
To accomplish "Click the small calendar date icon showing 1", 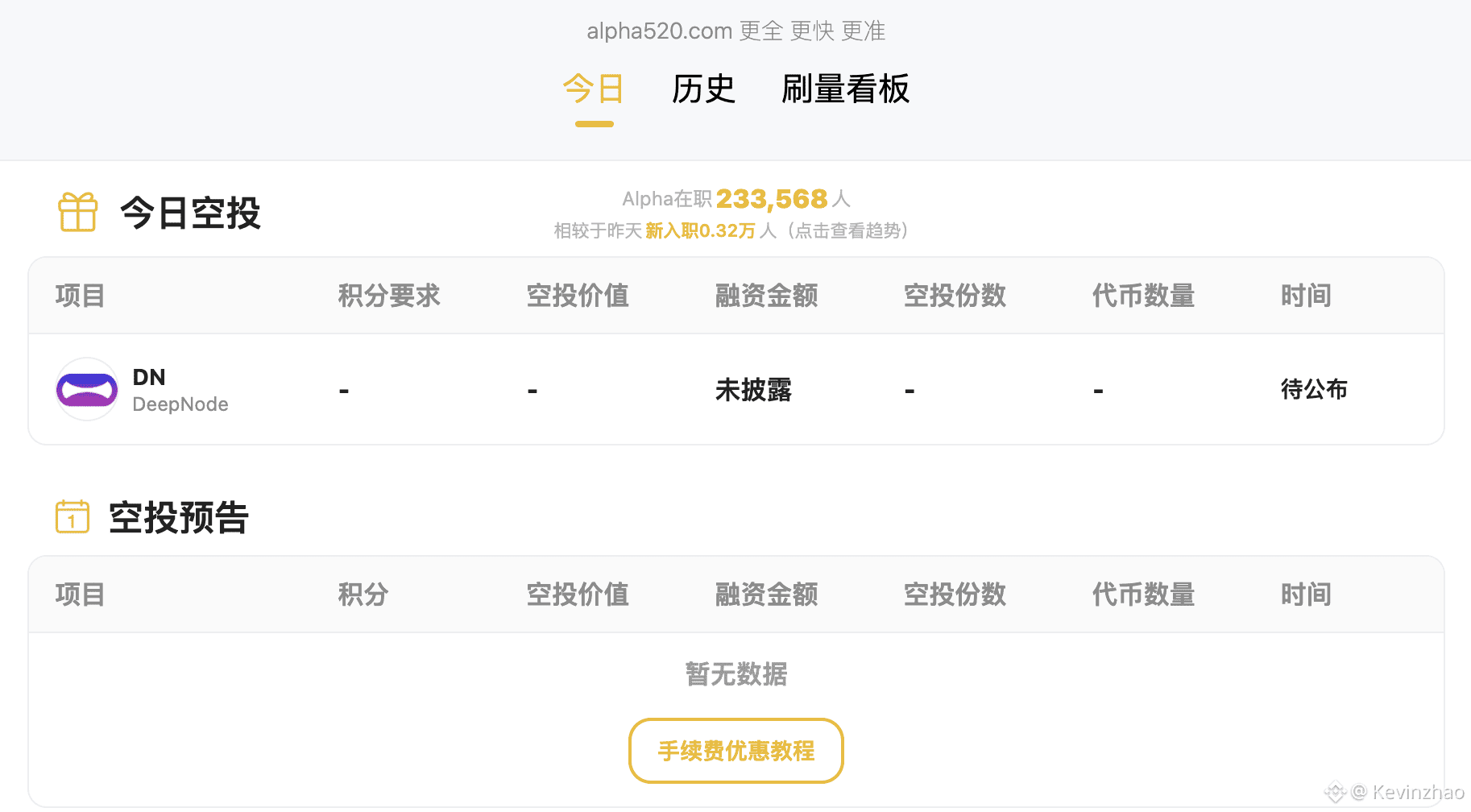I will pyautogui.click(x=72, y=516).
